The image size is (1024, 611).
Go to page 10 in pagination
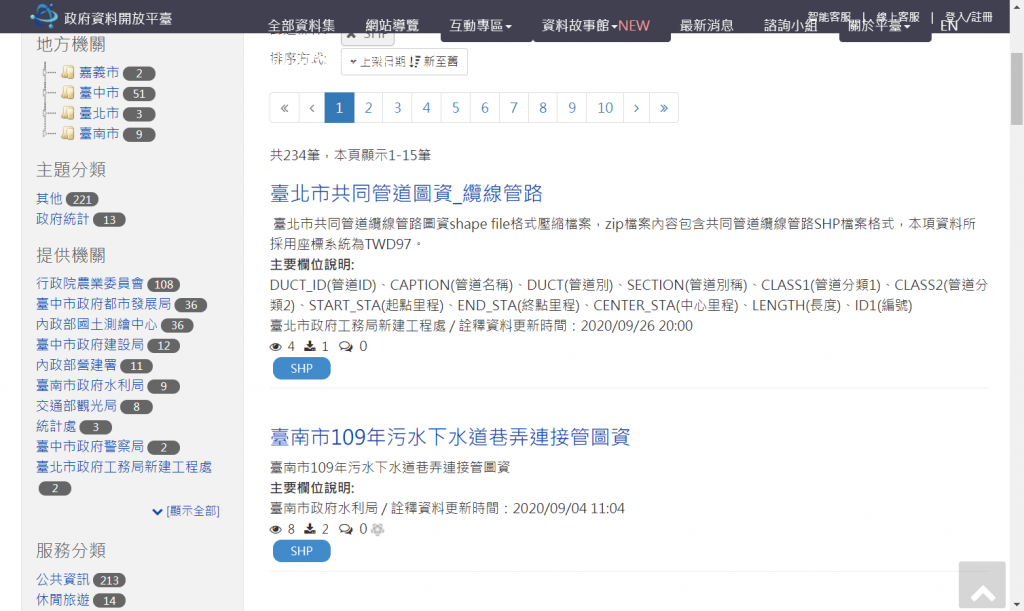coord(605,108)
